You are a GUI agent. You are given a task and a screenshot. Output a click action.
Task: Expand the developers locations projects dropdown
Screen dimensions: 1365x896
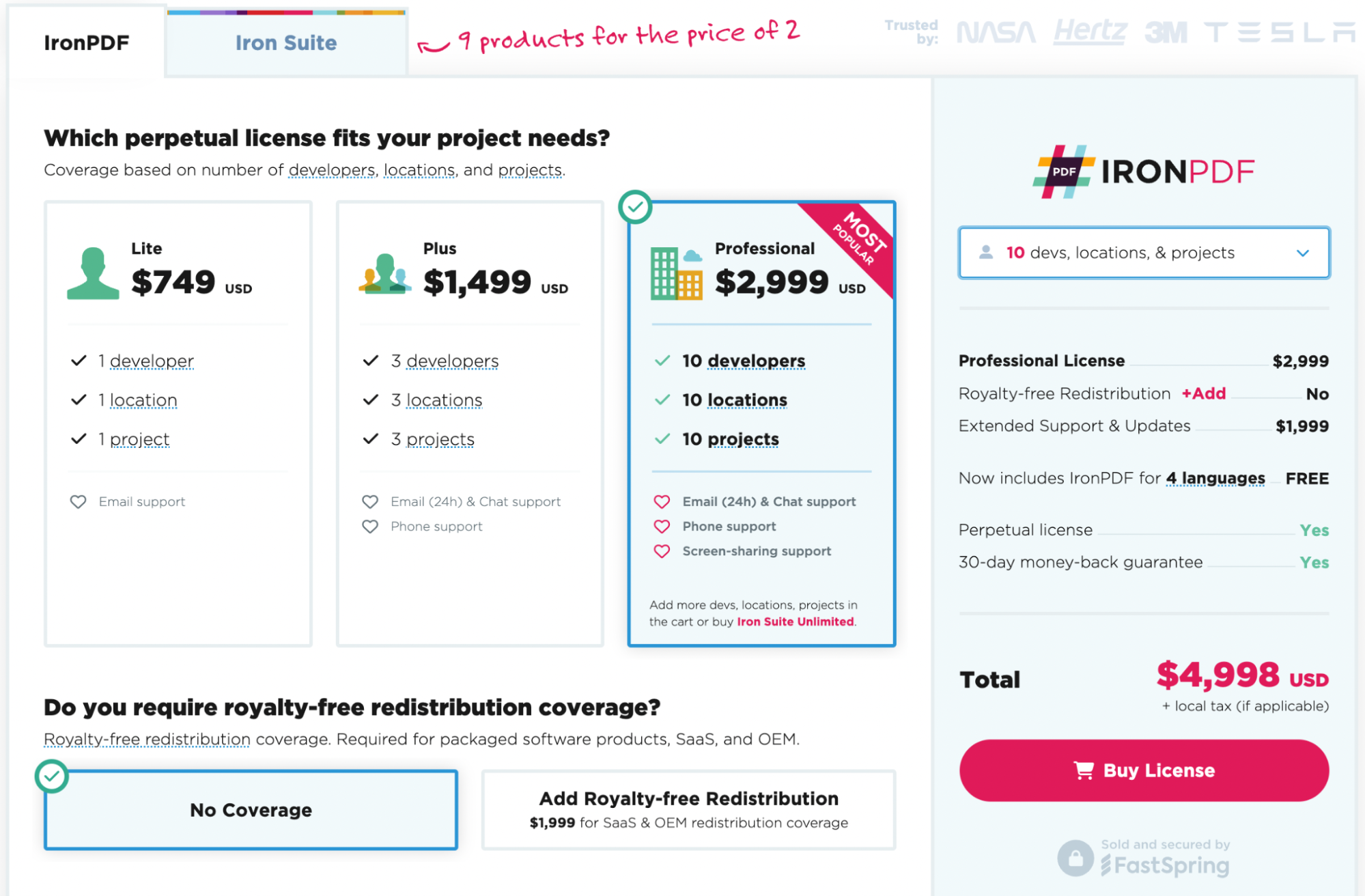pyautogui.click(x=1145, y=253)
